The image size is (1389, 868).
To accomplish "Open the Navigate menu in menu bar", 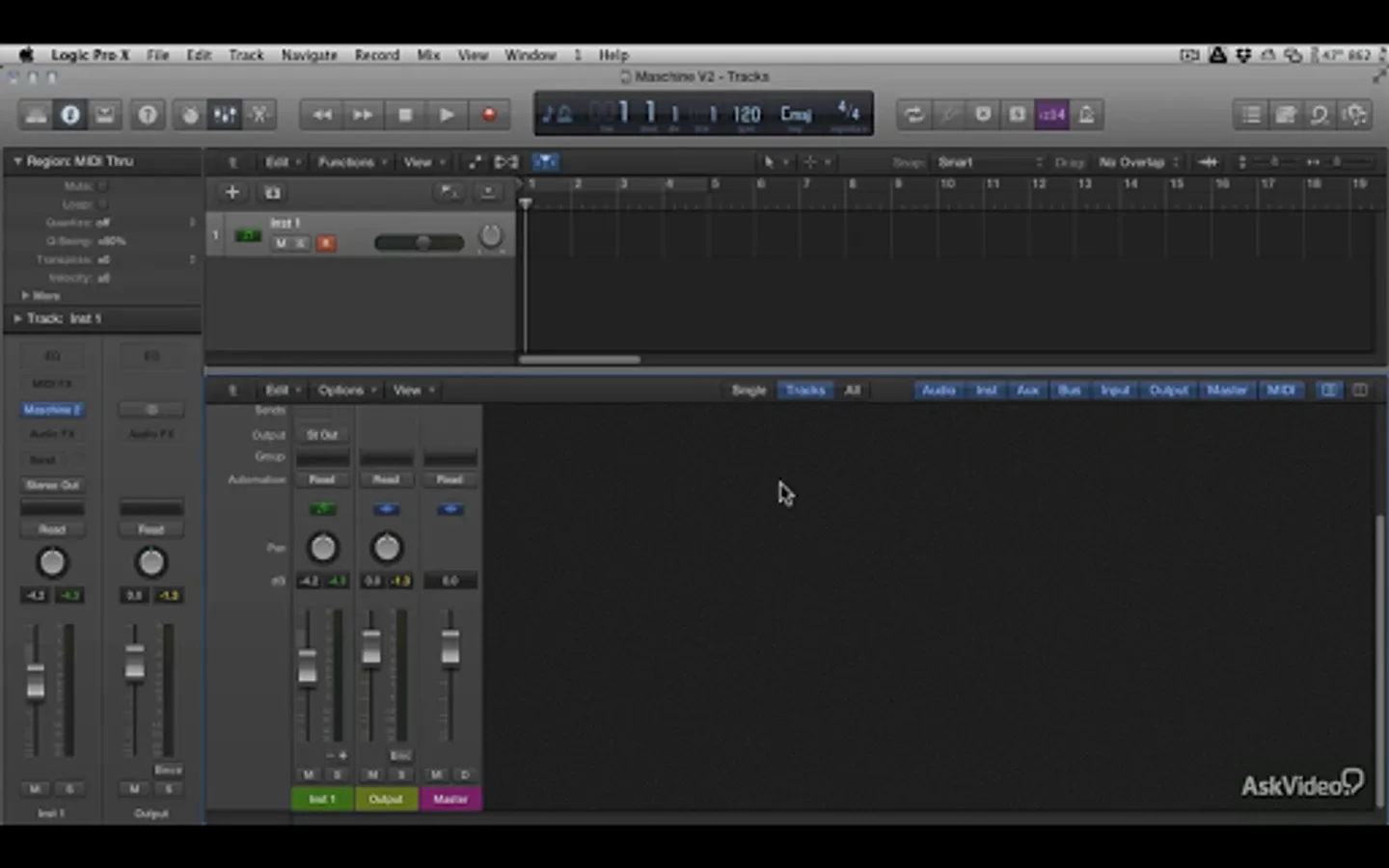I will coord(309,55).
